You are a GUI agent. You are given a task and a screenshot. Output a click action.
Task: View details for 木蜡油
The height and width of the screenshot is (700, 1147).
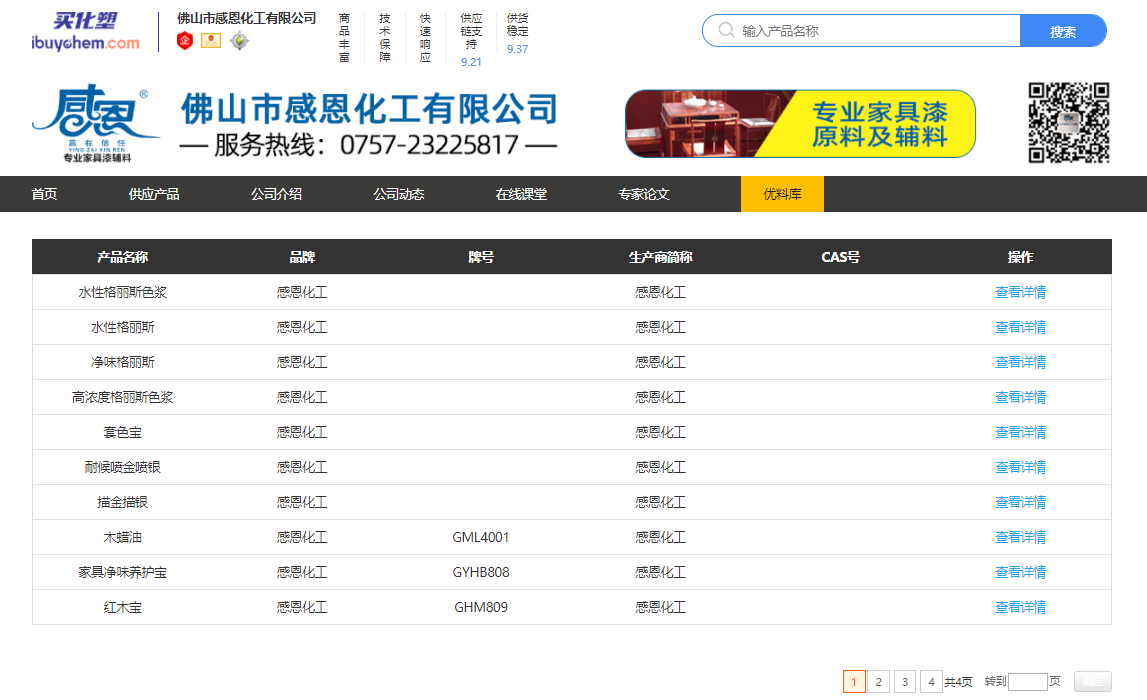1020,537
